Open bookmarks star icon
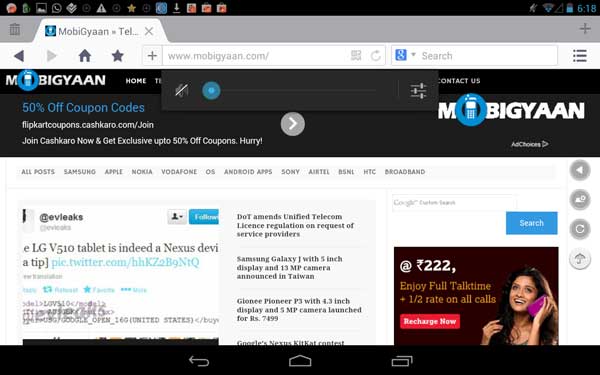This screenshot has width=600, height=375. point(117,55)
